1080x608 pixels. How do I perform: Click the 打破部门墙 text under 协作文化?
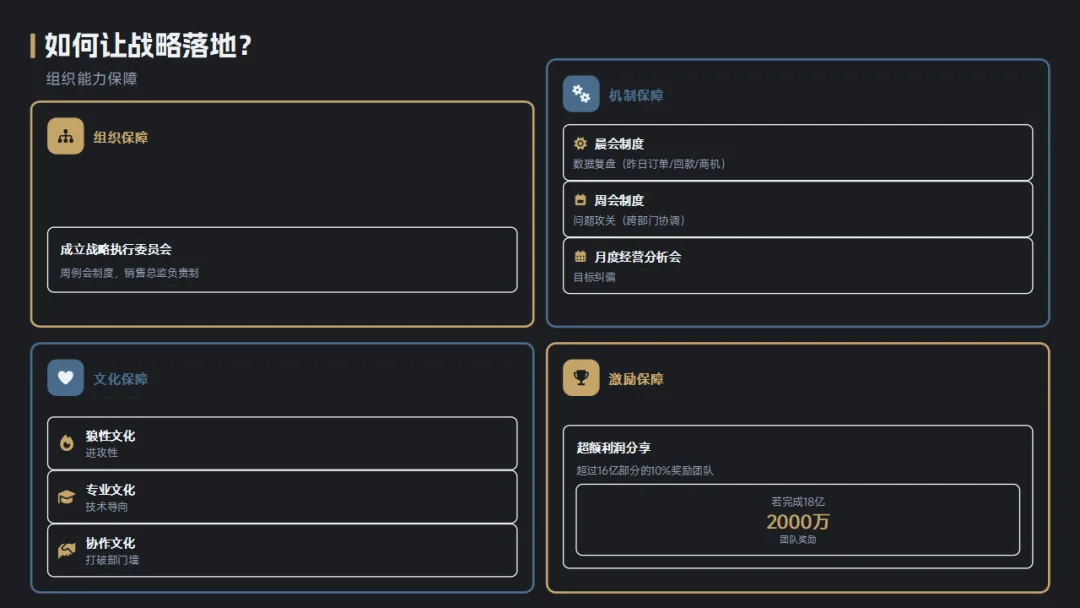point(112,560)
